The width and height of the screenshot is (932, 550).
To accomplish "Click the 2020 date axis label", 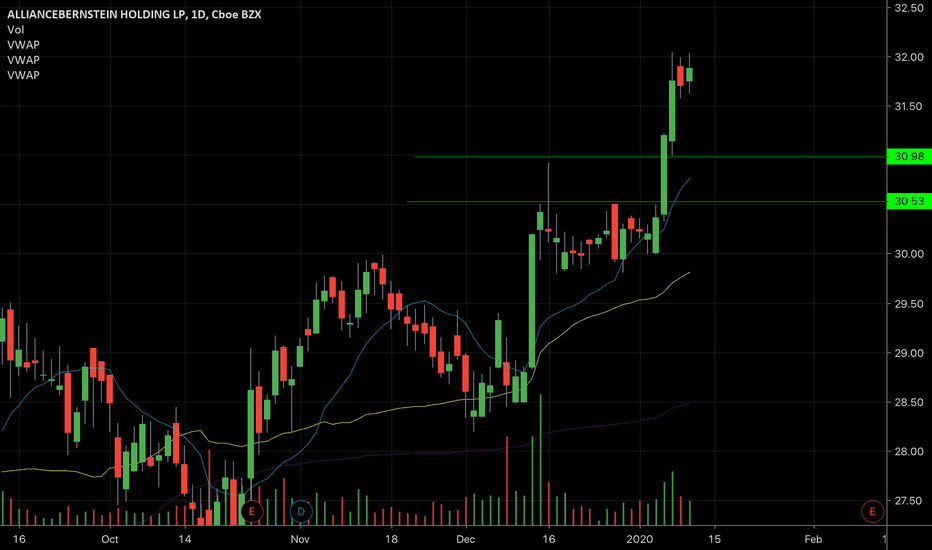I will (640, 539).
